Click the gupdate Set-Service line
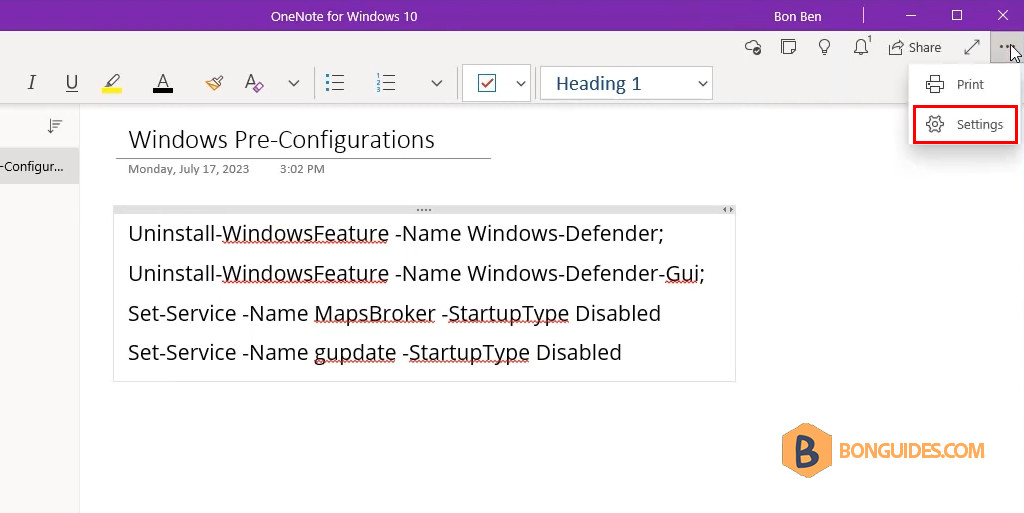Image resolution: width=1024 pixels, height=513 pixels. pos(375,352)
